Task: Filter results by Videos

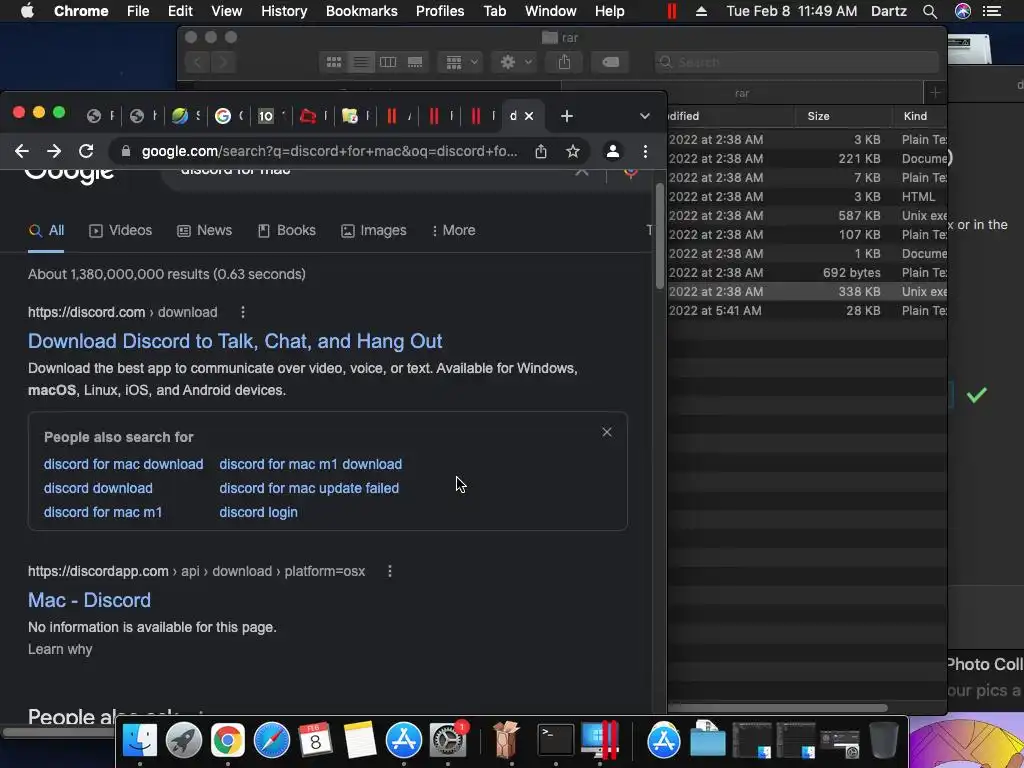Action: 120,231
